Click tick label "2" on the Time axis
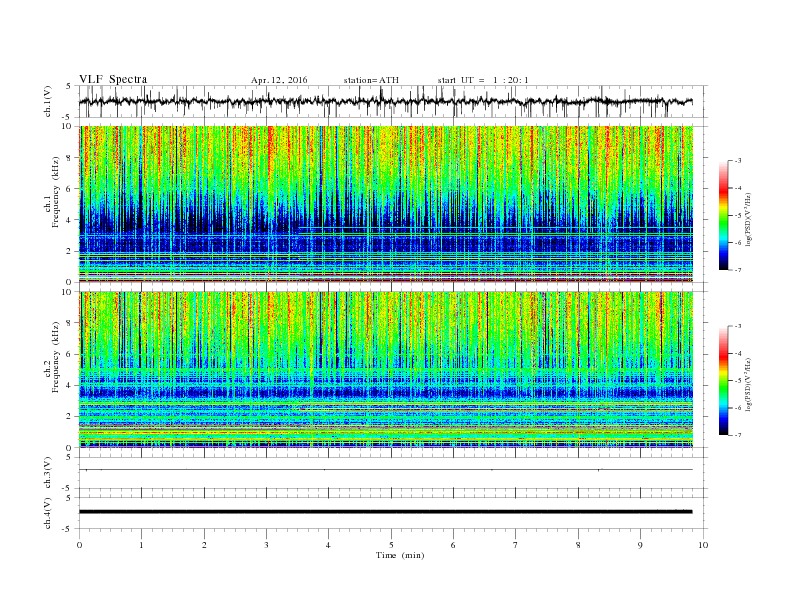 pyautogui.click(x=204, y=545)
